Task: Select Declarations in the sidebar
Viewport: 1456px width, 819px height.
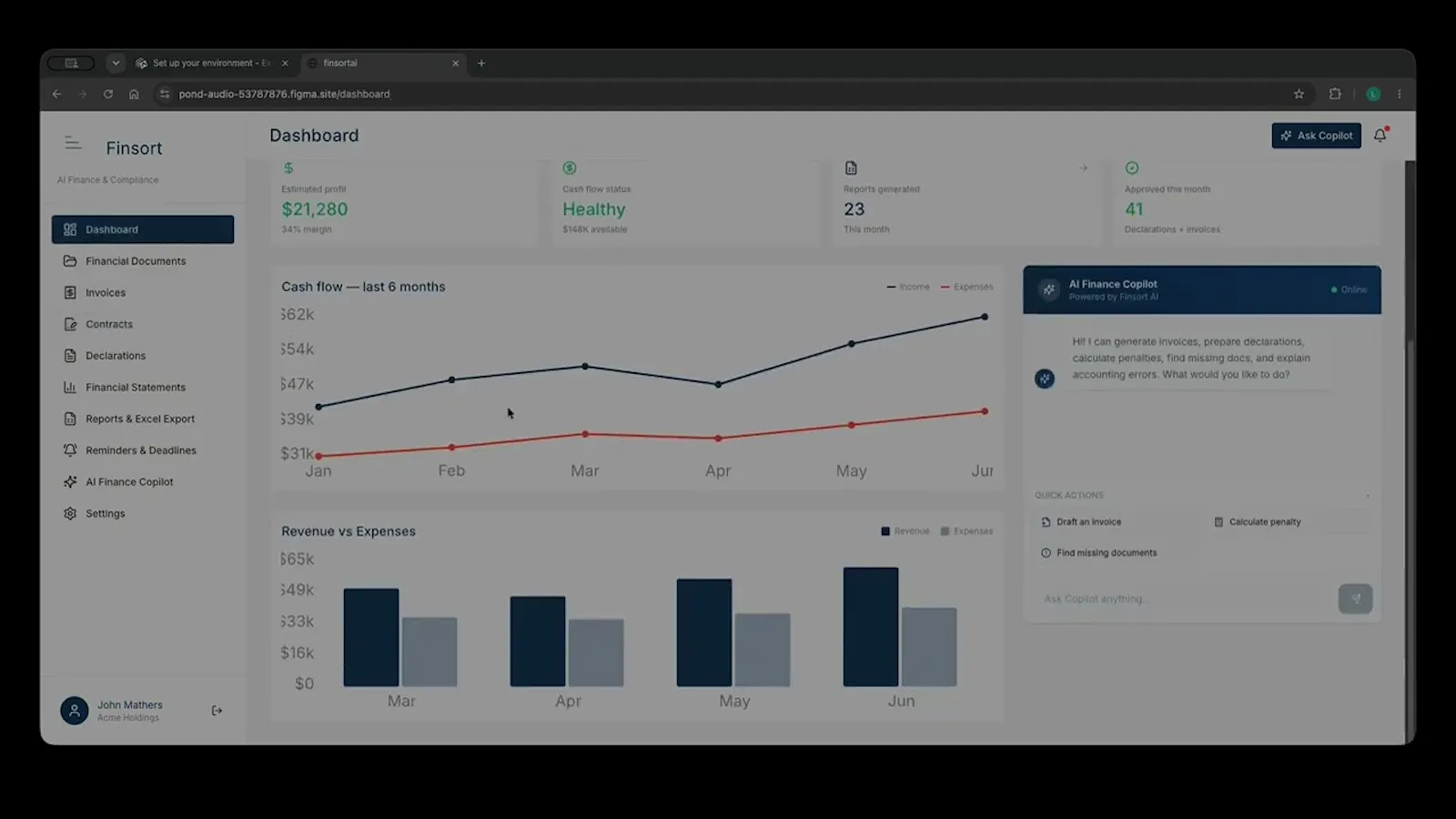Action: [143, 356]
